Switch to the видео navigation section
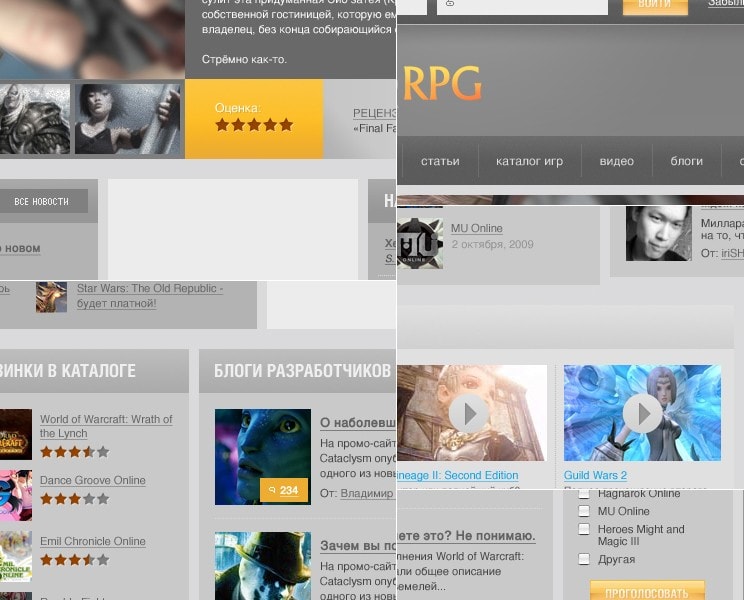Image resolution: width=744 pixels, height=600 pixels. point(617,161)
